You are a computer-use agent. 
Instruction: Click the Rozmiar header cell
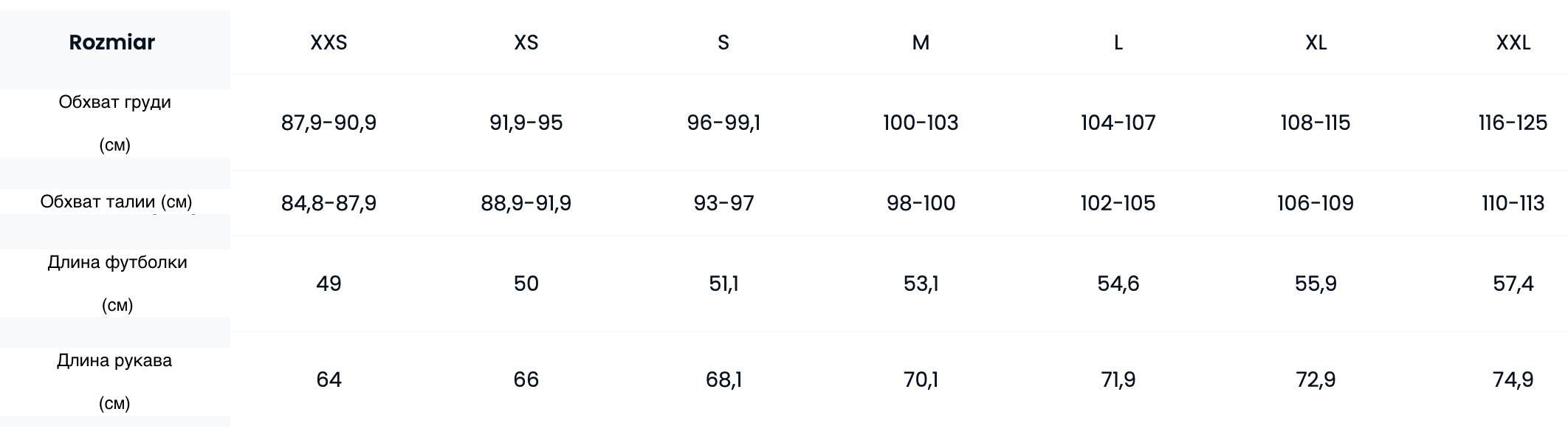pos(112,42)
